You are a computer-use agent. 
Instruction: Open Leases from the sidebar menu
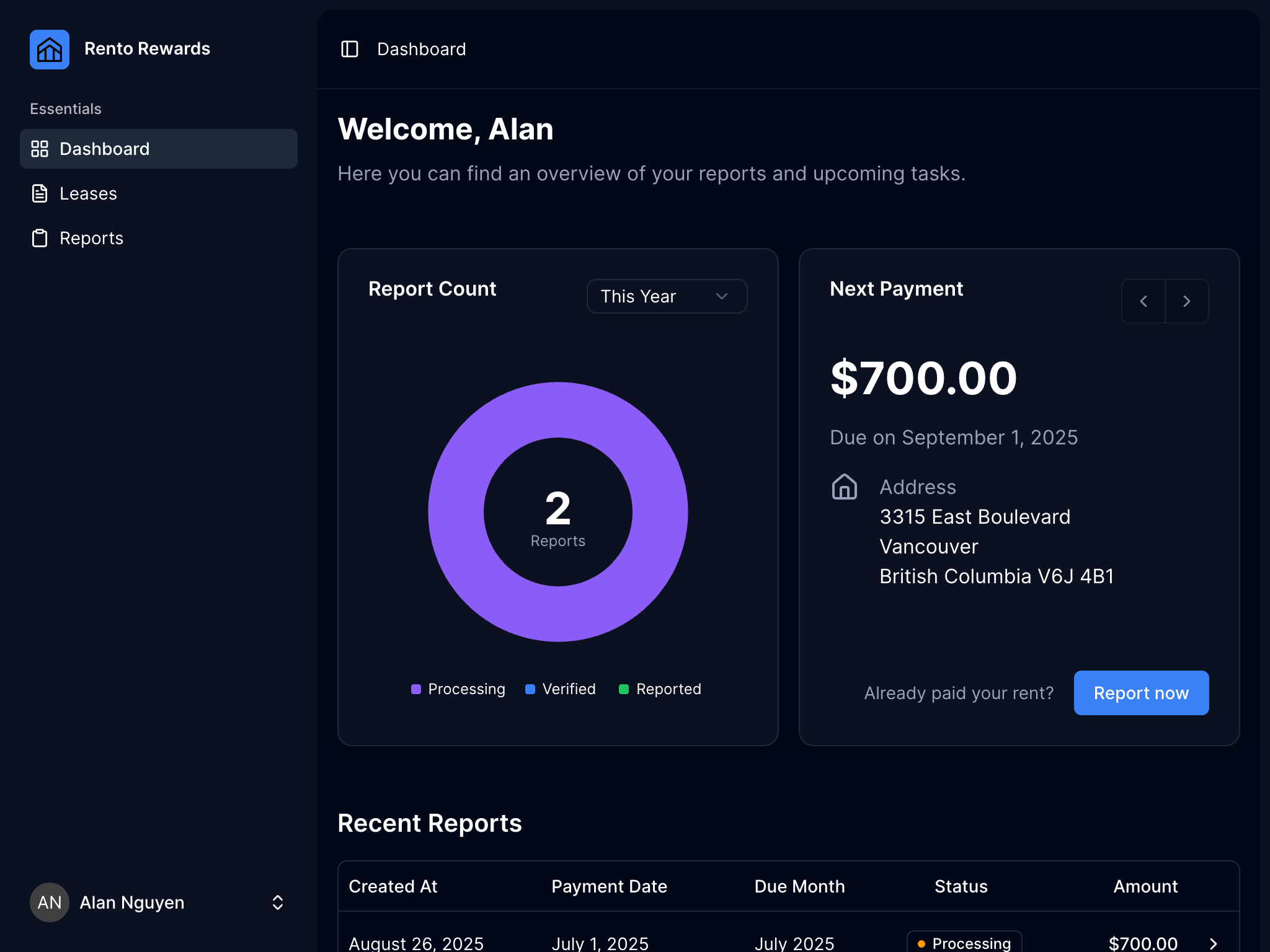[x=88, y=193]
